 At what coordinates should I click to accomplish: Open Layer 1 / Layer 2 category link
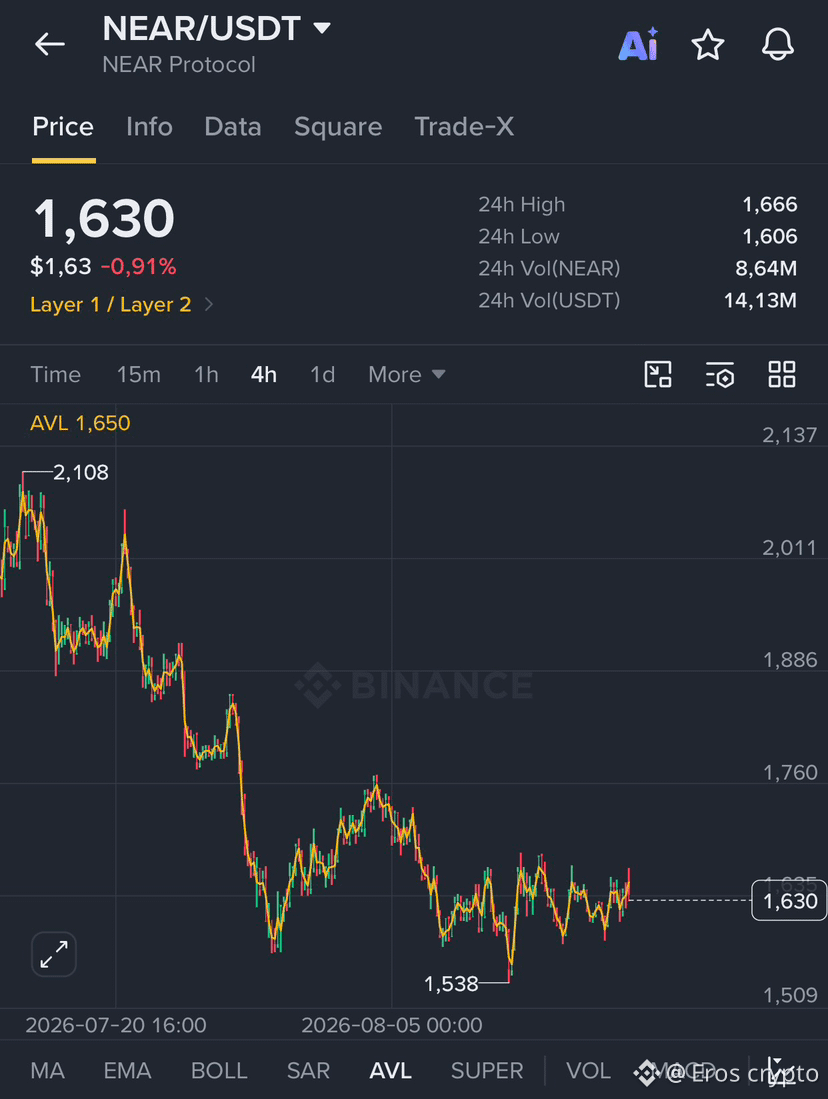coord(121,305)
